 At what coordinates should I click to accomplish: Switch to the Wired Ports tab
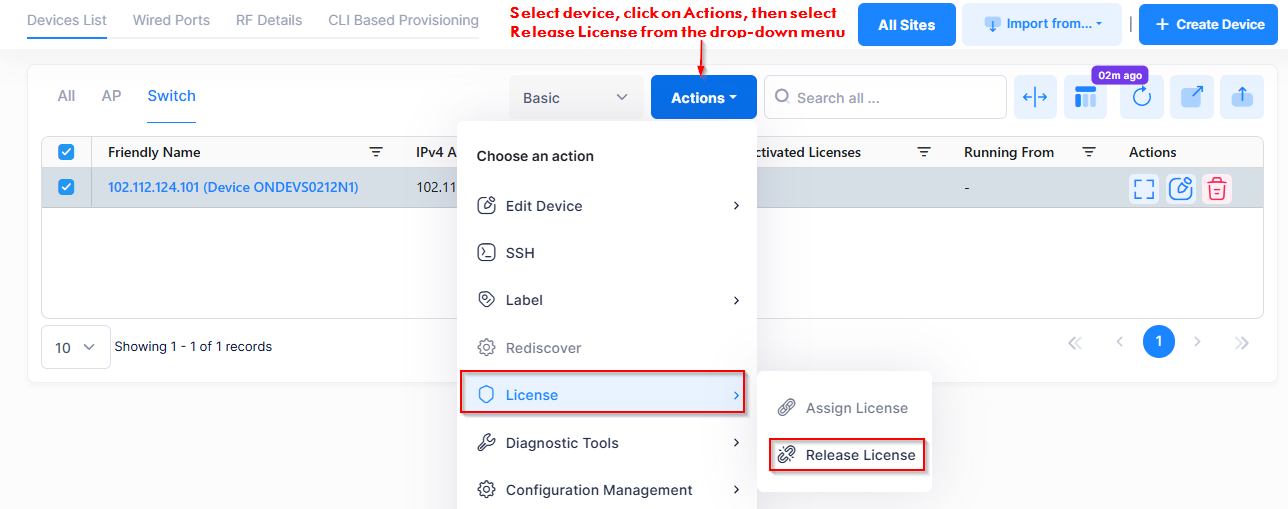[171, 20]
